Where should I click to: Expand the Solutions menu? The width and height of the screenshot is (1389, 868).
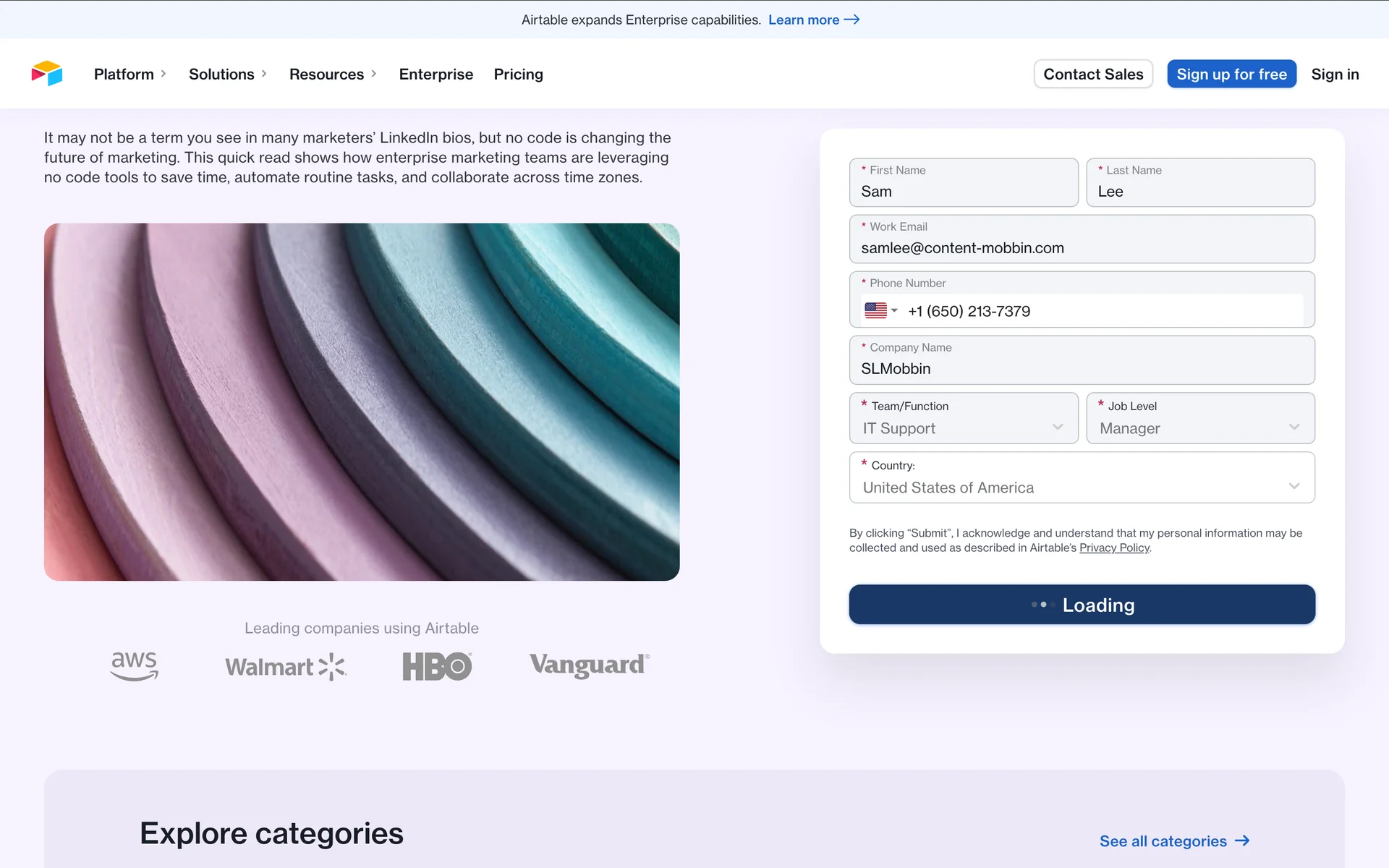[228, 74]
